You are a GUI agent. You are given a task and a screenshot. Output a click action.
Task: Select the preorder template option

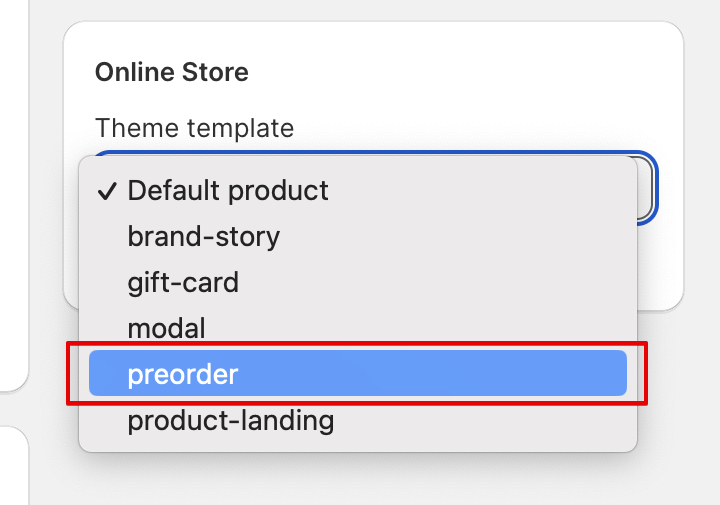183,374
